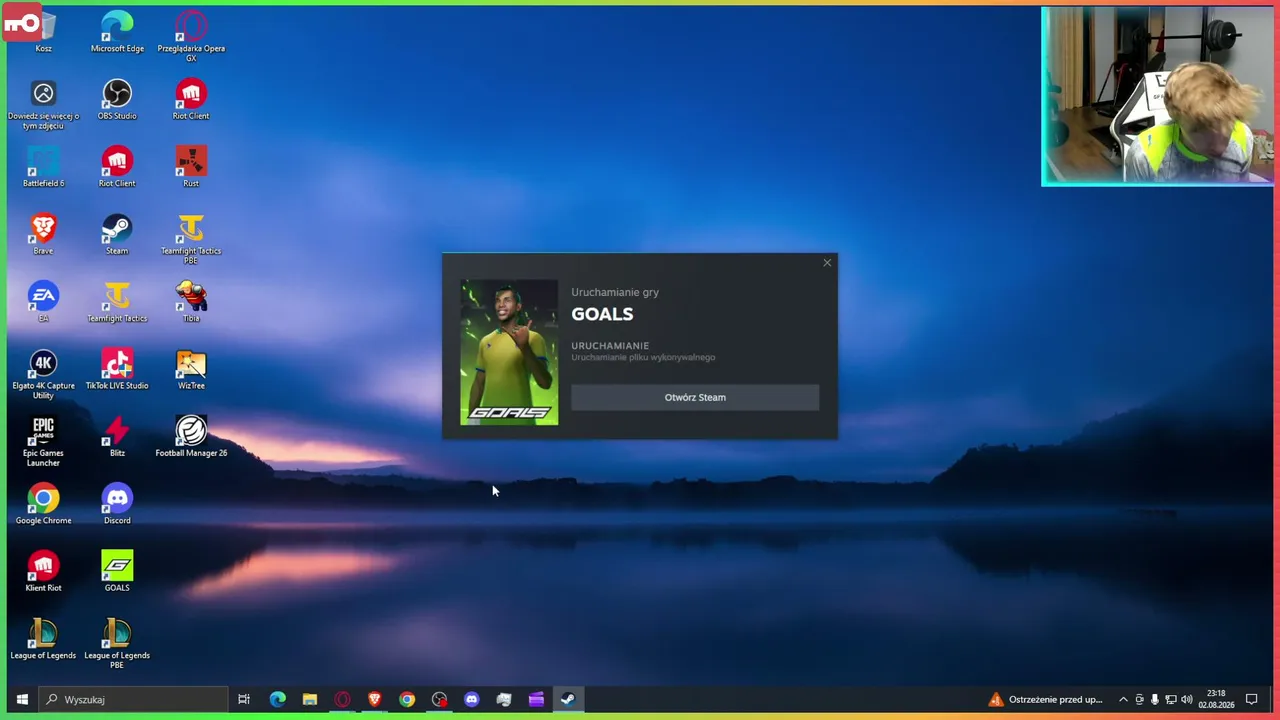
Task: Select the Football Manager 26 desktop icon
Action: click(191, 437)
